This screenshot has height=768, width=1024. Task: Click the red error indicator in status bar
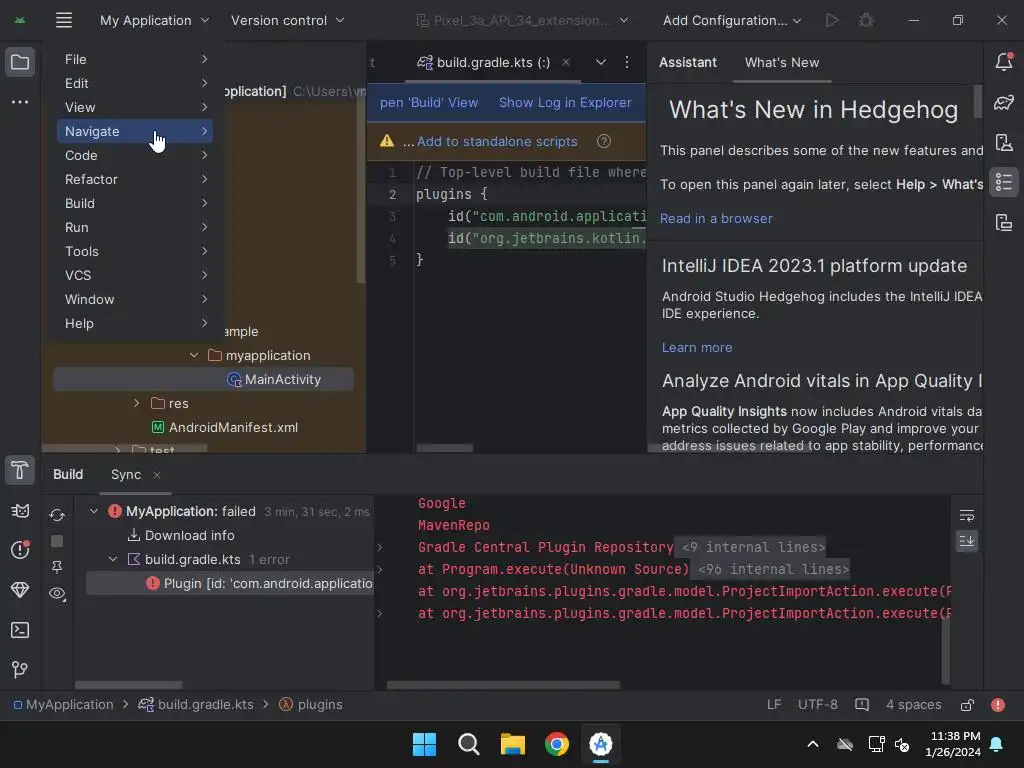tap(998, 705)
